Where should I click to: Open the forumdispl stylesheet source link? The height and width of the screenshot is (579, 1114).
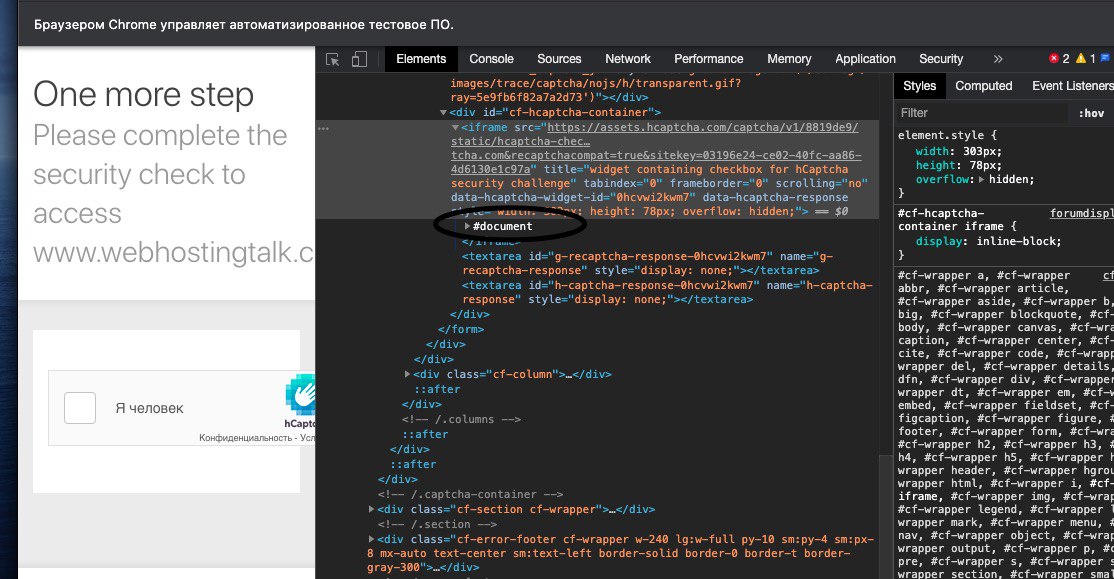pyautogui.click(x=1081, y=213)
